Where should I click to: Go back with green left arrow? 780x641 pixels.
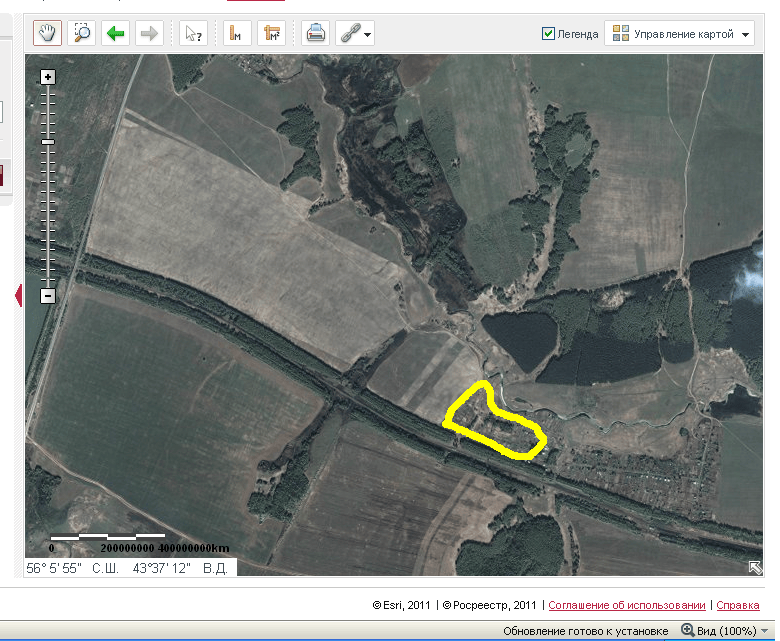[115, 33]
